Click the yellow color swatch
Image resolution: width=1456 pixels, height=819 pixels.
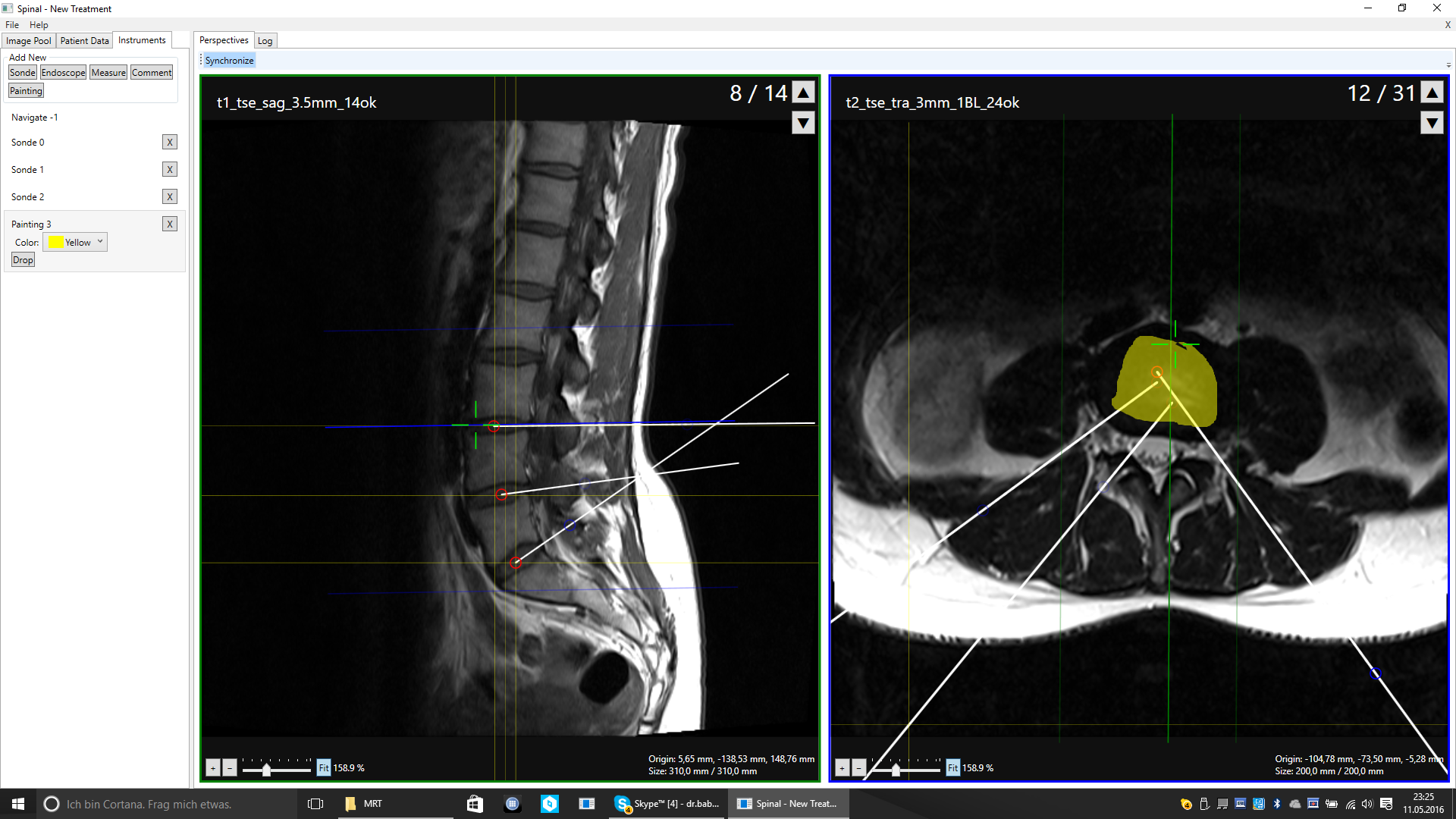pyautogui.click(x=55, y=243)
